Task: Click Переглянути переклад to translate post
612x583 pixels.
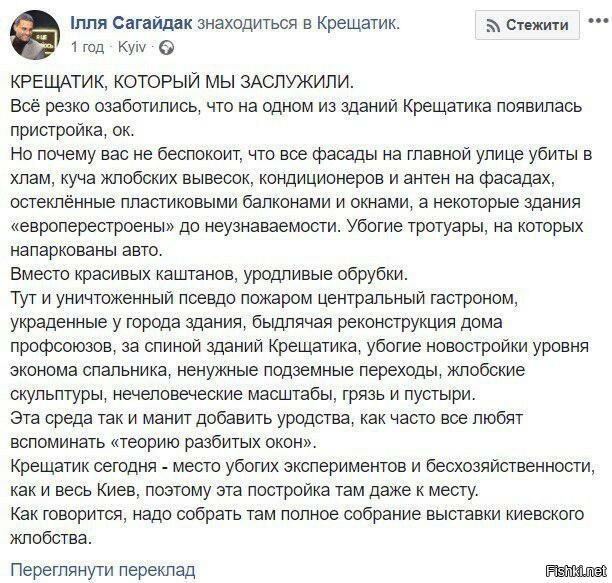Action: tap(103, 570)
